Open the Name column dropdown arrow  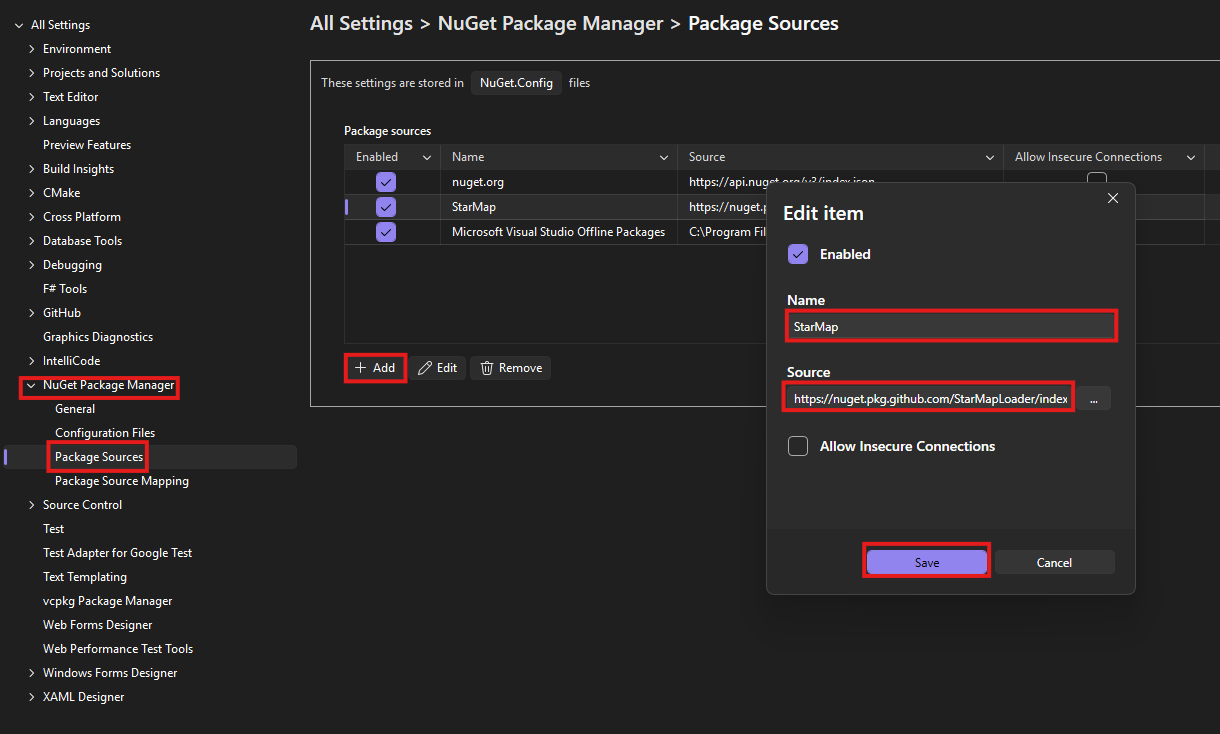pyautogui.click(x=663, y=157)
